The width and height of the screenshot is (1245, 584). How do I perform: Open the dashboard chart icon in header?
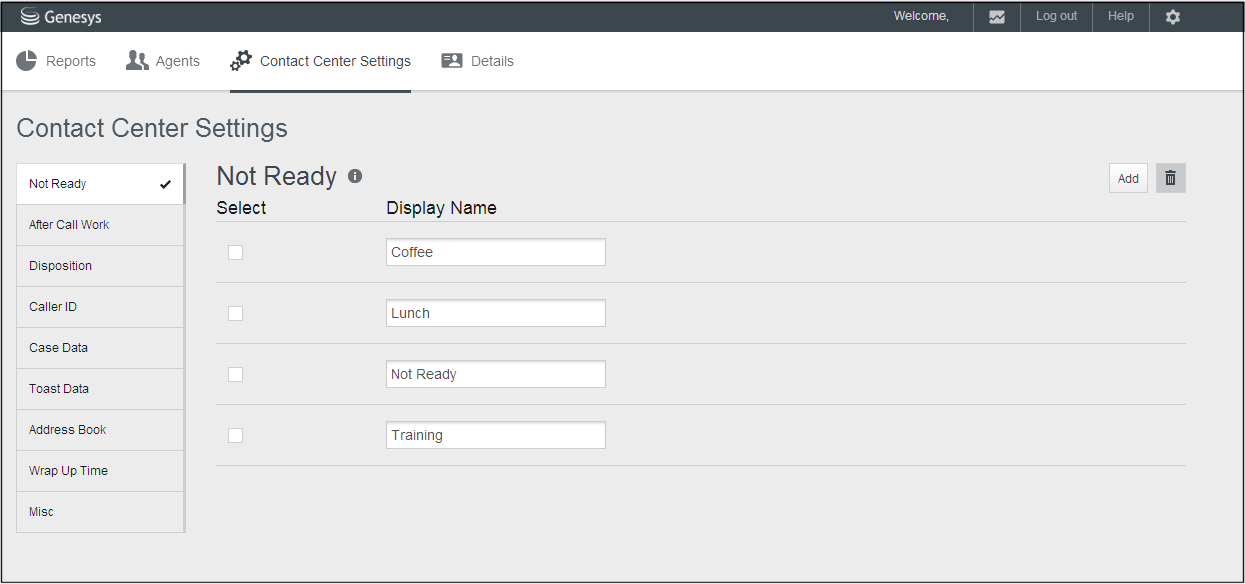pos(997,17)
